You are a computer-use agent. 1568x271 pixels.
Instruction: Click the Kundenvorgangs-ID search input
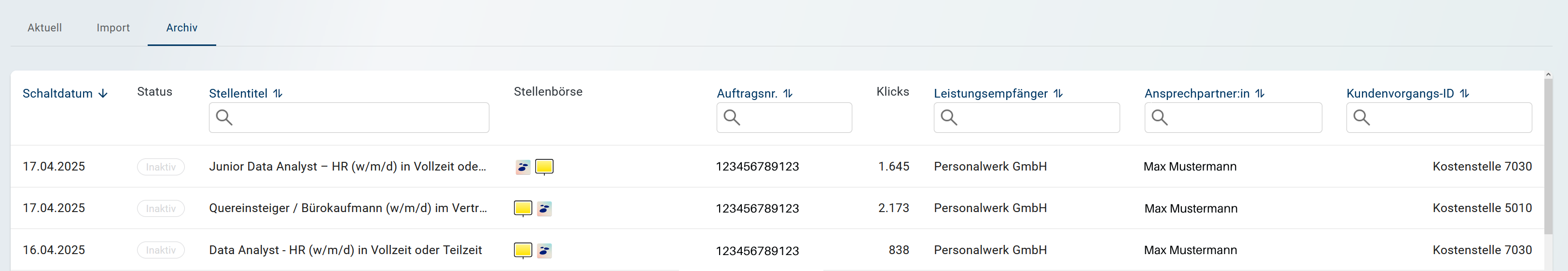click(x=1449, y=117)
